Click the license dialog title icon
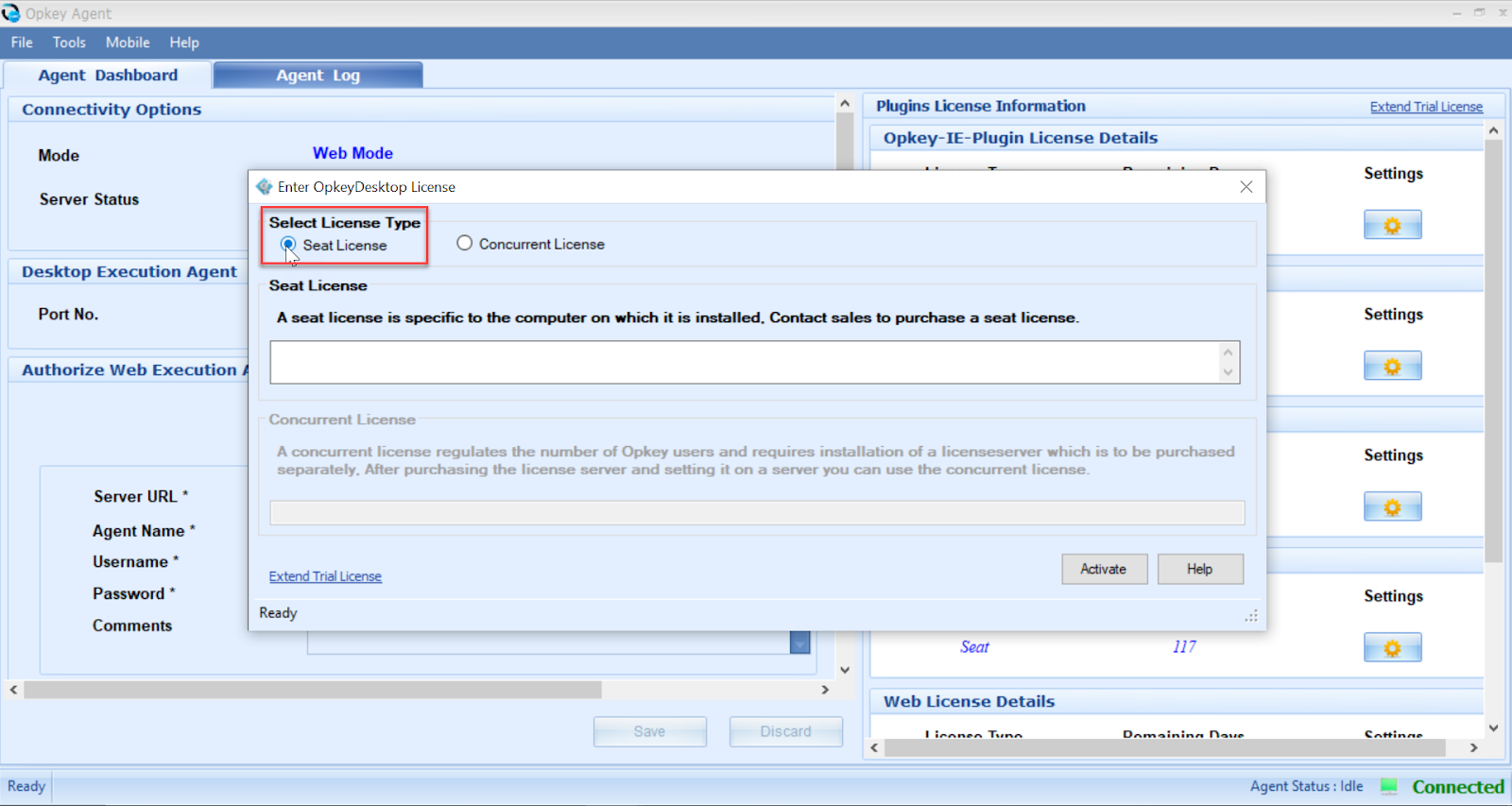 265,187
